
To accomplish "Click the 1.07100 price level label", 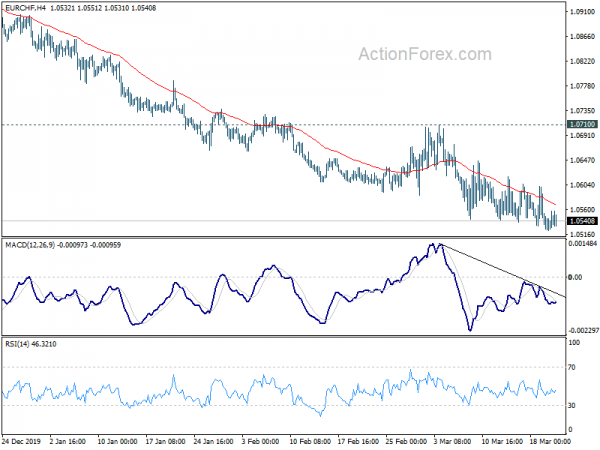I will [x=582, y=124].
